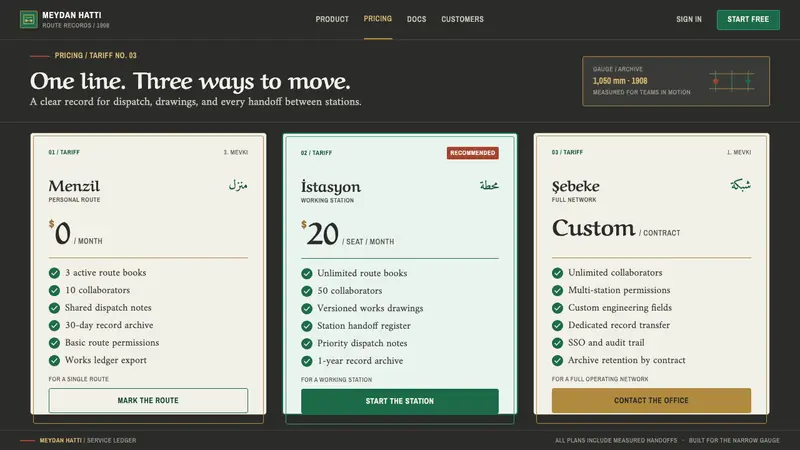Click the $0 / month price
The width and height of the screenshot is (800, 450).
[x=76, y=233]
